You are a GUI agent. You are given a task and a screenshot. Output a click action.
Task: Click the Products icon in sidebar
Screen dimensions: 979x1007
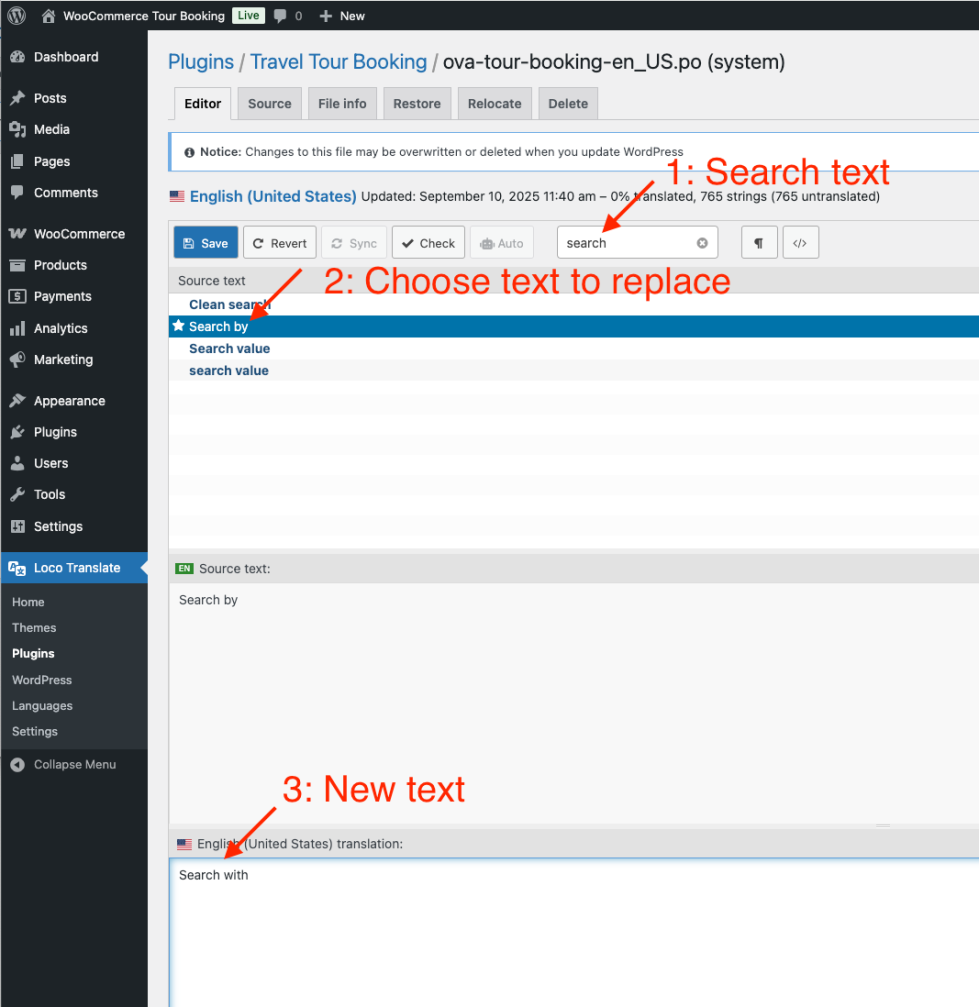pyautogui.click(x=17, y=265)
